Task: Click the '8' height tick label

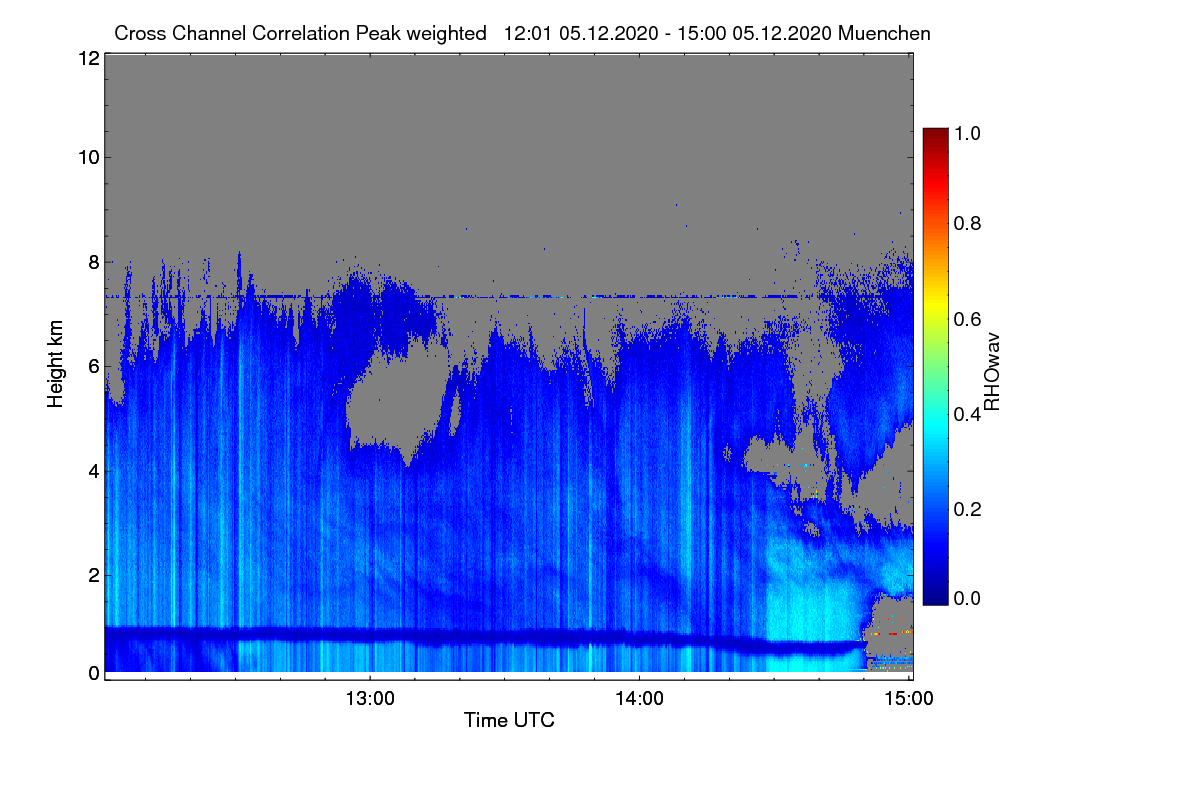Action: 93,262
